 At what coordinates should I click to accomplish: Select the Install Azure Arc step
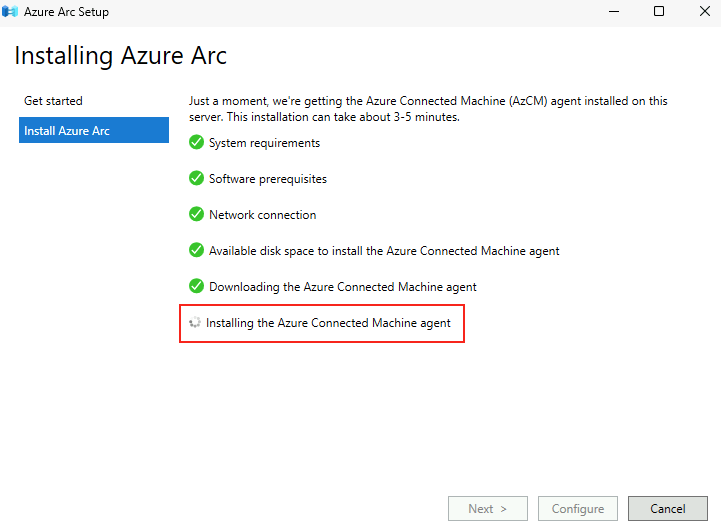94,130
